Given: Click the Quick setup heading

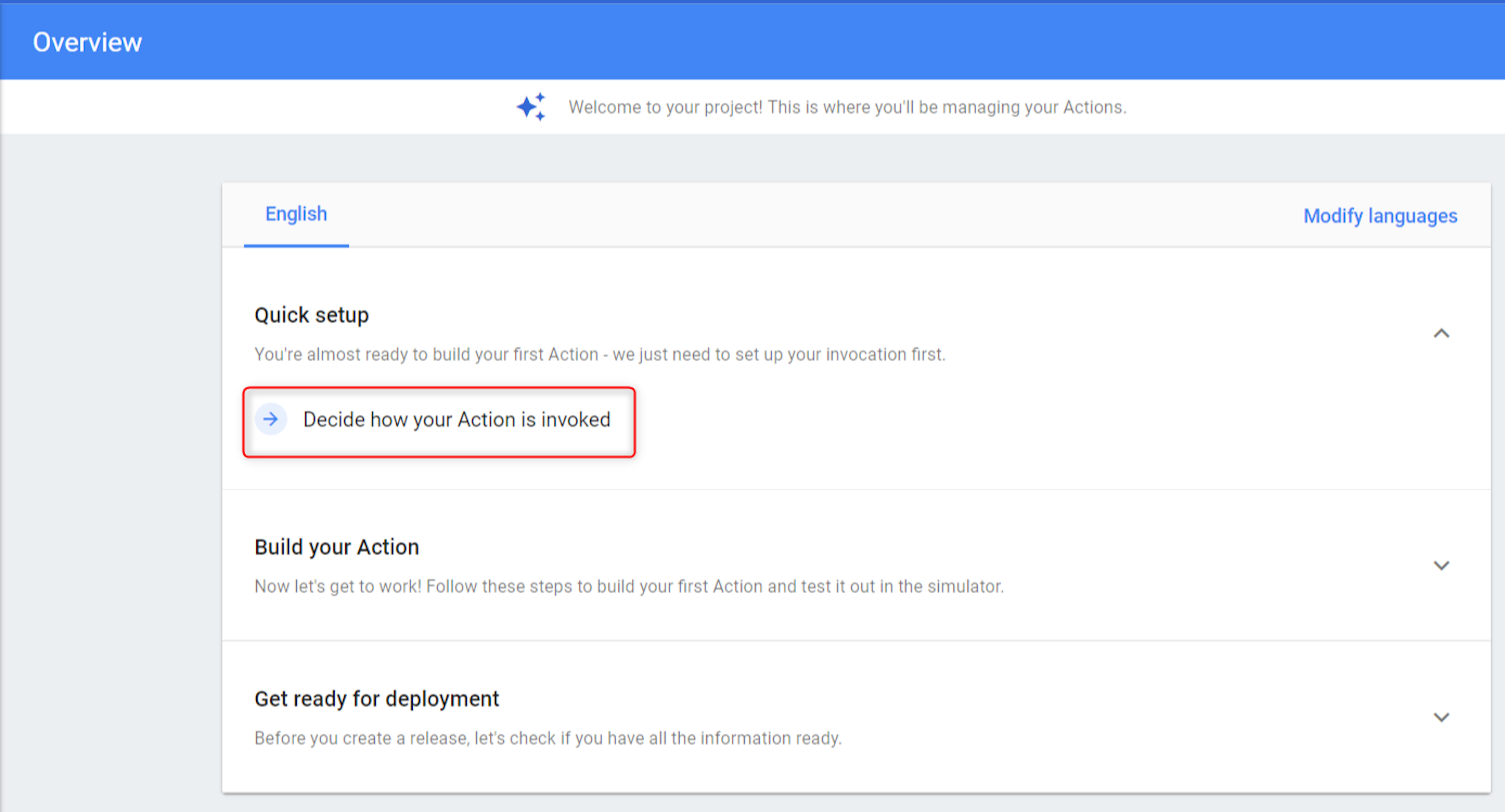Looking at the screenshot, I should pyautogui.click(x=312, y=315).
